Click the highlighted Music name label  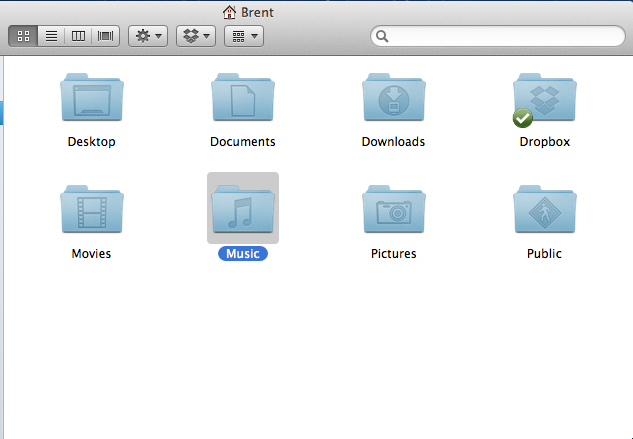(243, 254)
